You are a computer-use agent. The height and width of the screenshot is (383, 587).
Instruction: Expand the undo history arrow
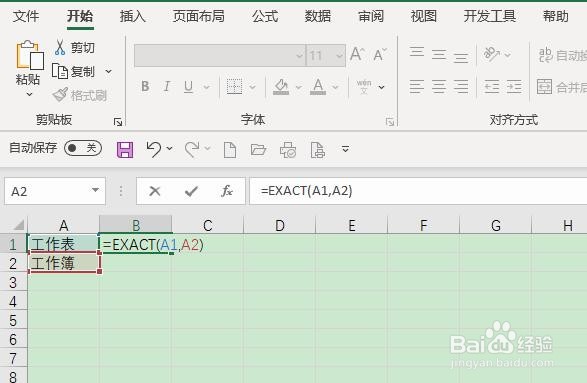[x=170, y=149]
